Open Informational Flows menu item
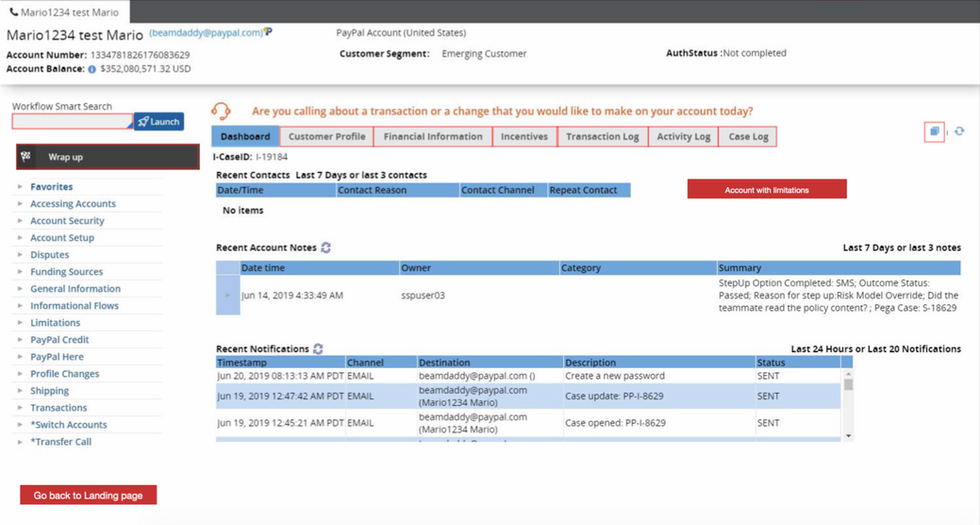The height and width of the screenshot is (525, 980). coord(74,306)
